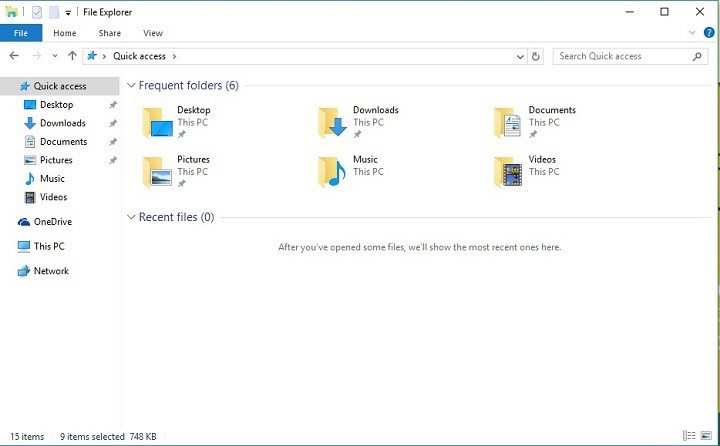The width and height of the screenshot is (720, 446).
Task: Open the File menu
Action: [x=21, y=33]
